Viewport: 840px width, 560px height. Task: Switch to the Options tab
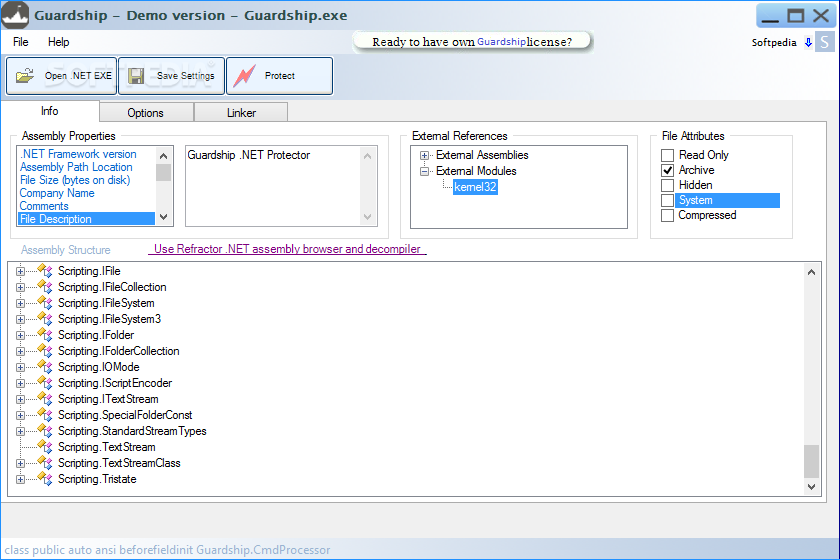(146, 113)
